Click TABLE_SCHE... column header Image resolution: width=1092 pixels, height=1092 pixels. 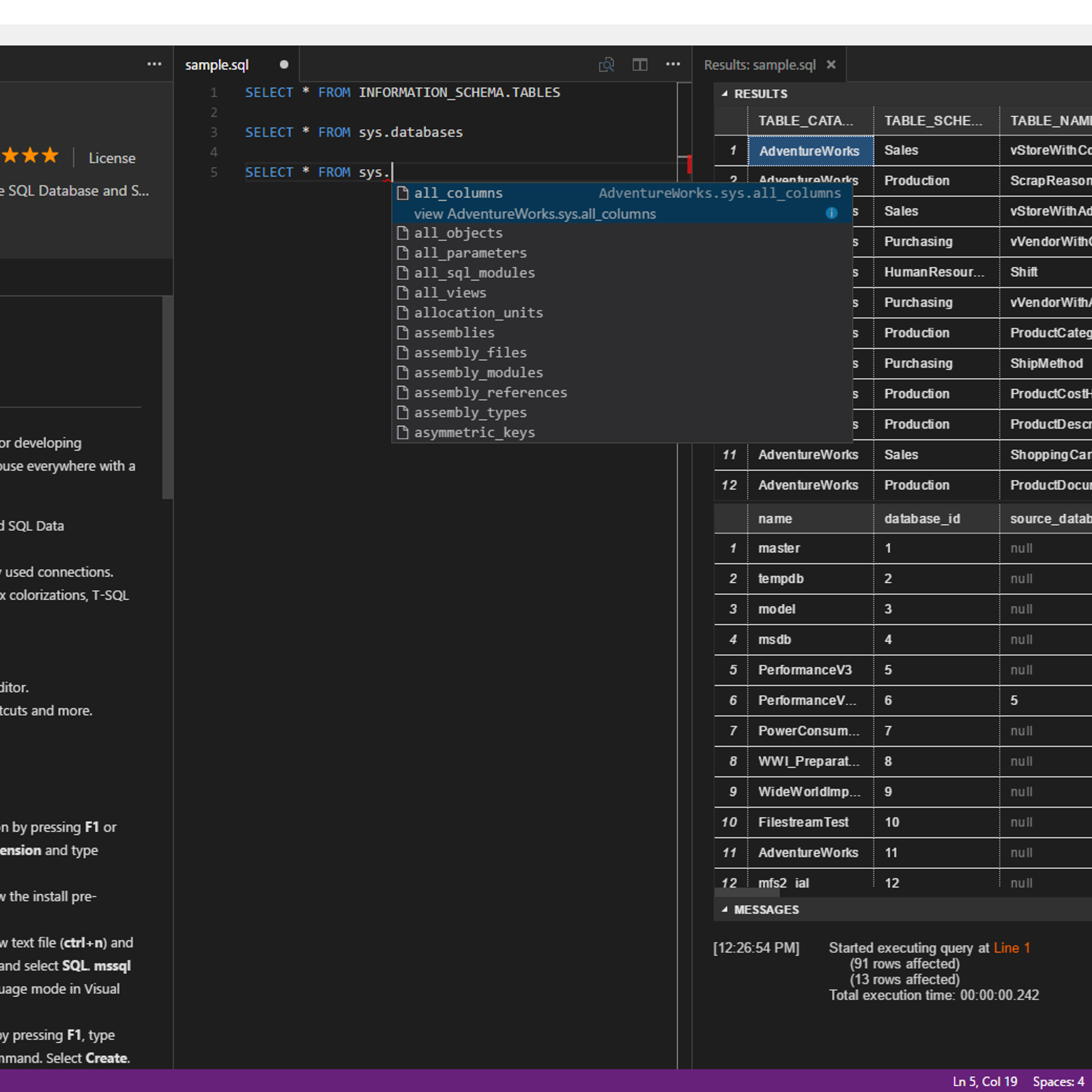click(936, 121)
